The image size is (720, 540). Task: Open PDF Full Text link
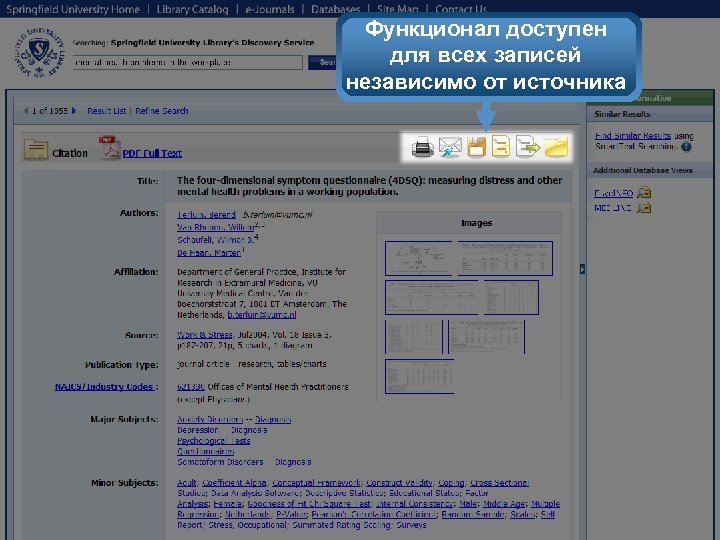coord(152,153)
